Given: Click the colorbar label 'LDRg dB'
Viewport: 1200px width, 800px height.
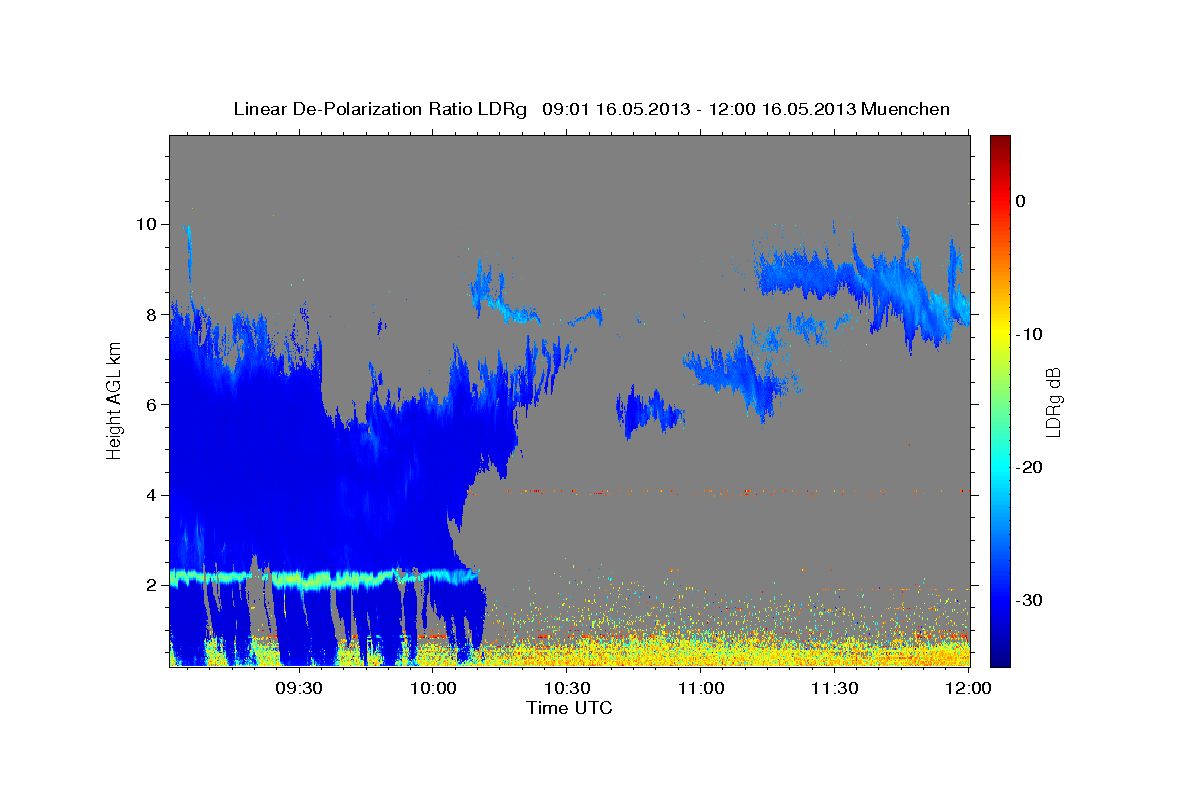Looking at the screenshot, I should [x=1052, y=401].
